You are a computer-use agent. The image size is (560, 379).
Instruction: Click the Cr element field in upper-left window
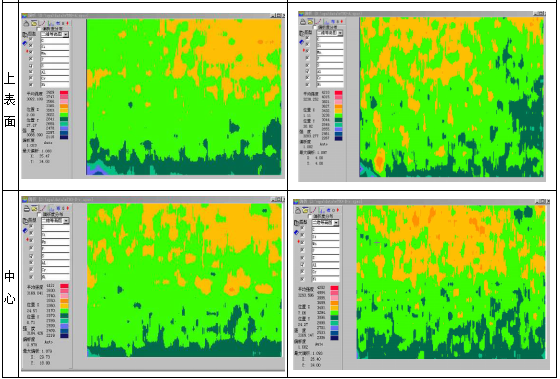[55, 79]
